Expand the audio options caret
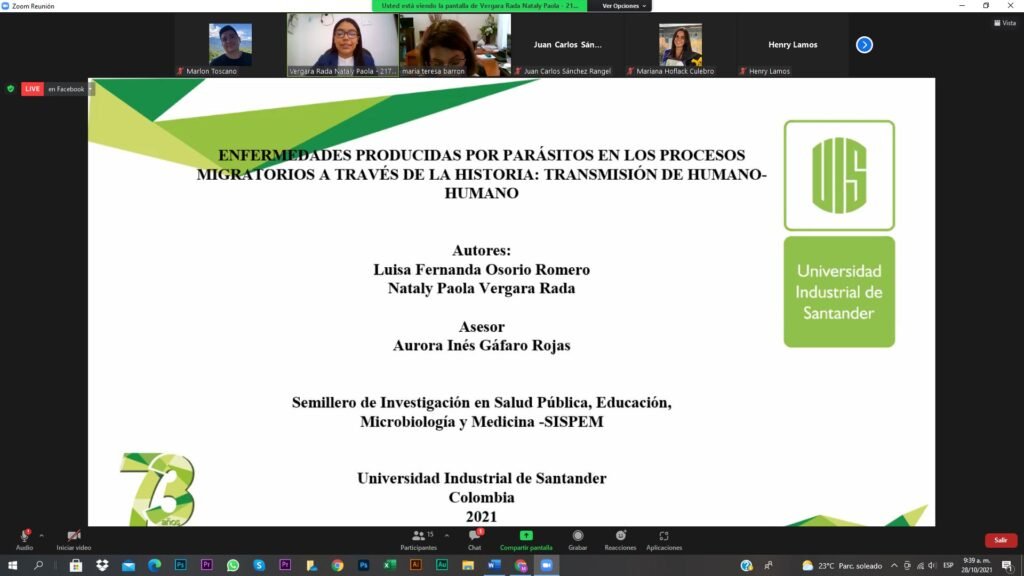1024x576 pixels. click(x=42, y=536)
